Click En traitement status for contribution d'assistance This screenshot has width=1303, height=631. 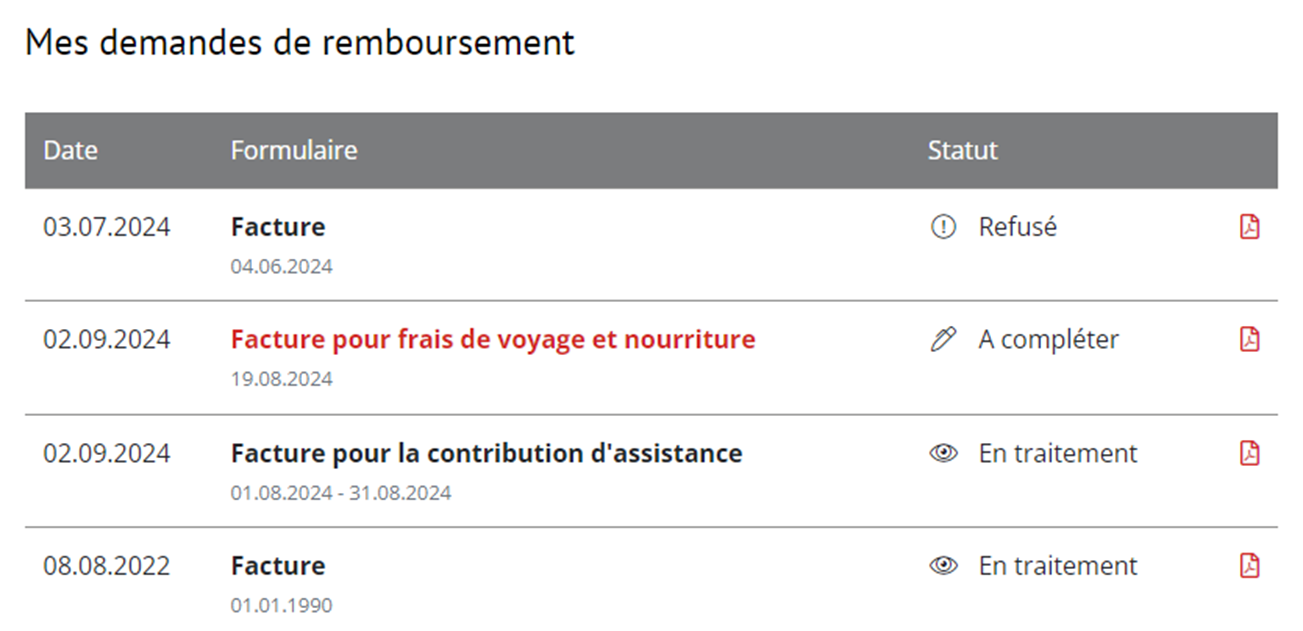click(1058, 453)
